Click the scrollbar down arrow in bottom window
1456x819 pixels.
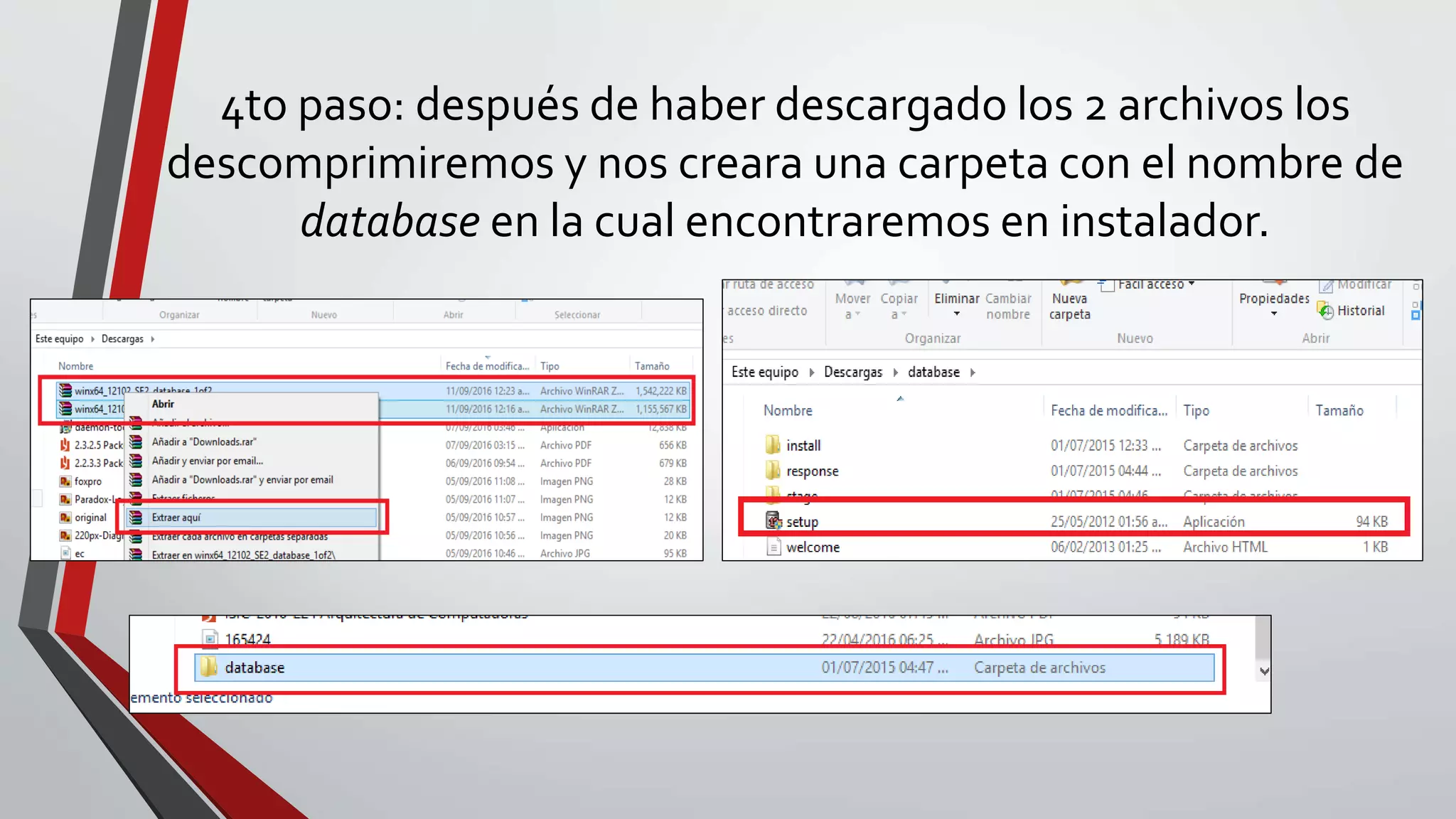point(1264,670)
